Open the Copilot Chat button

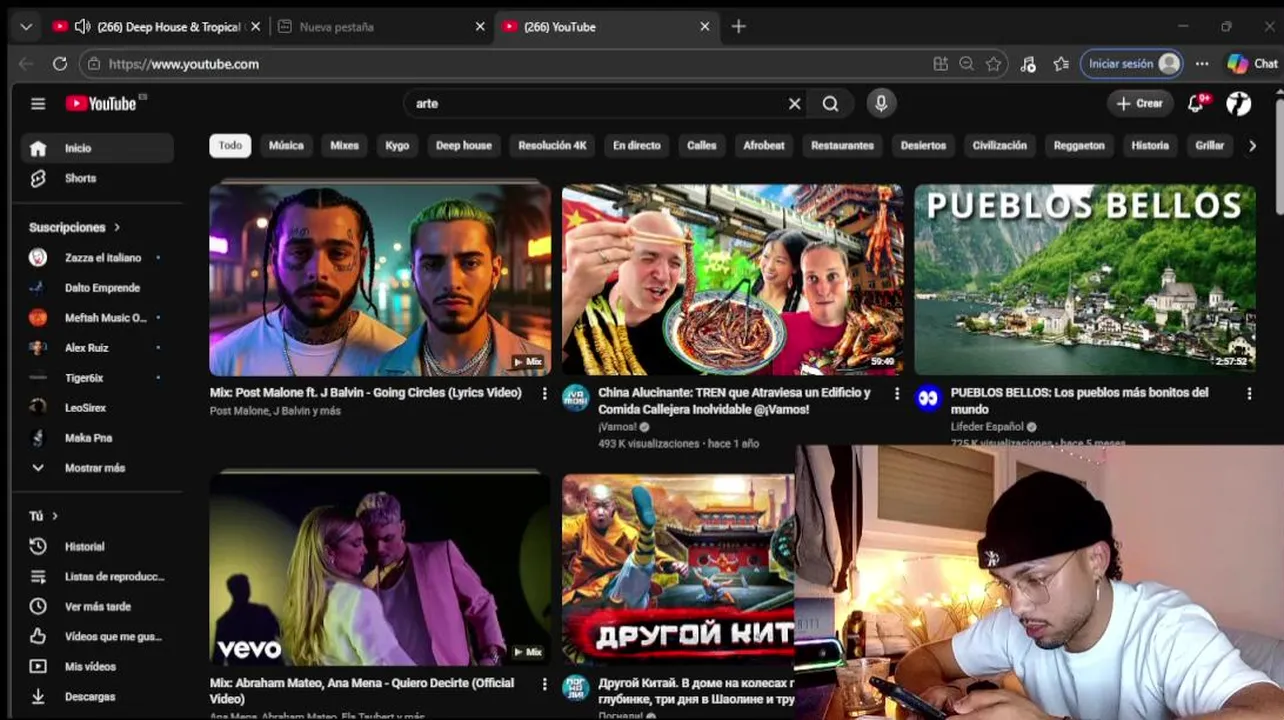click(1252, 64)
